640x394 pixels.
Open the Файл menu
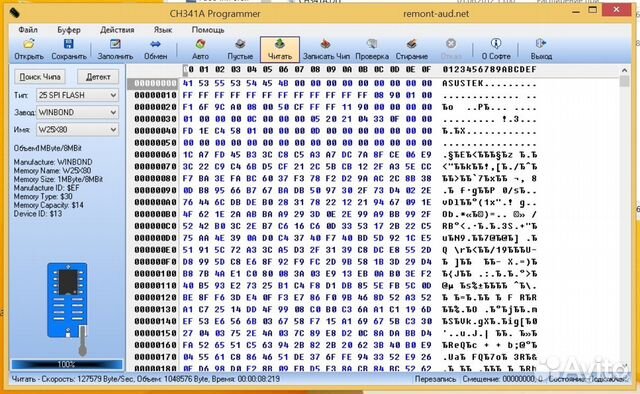pos(28,30)
